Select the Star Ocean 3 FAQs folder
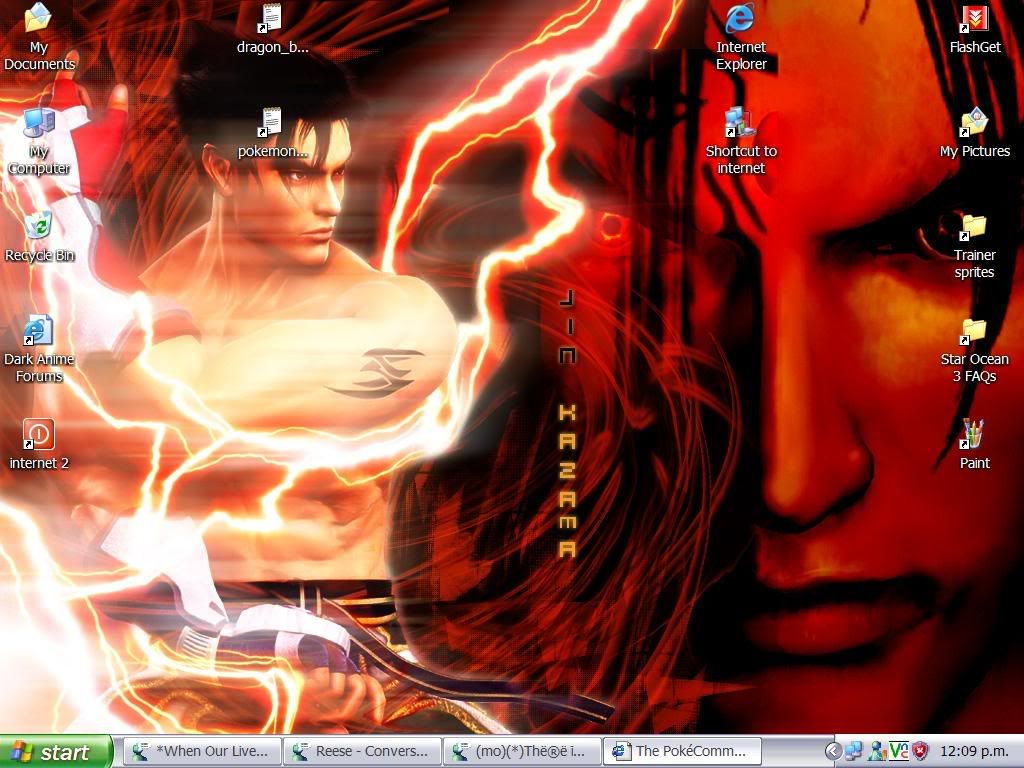 tap(974, 349)
